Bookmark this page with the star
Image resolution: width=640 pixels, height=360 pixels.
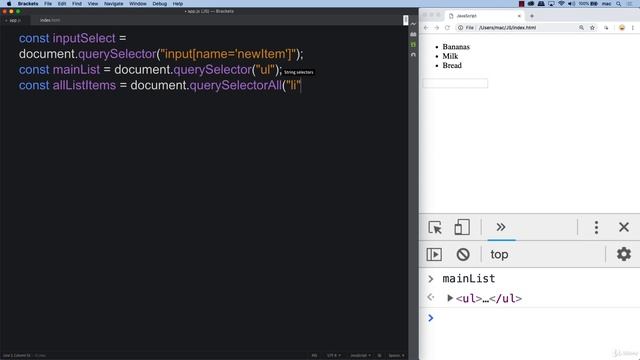pos(592,28)
